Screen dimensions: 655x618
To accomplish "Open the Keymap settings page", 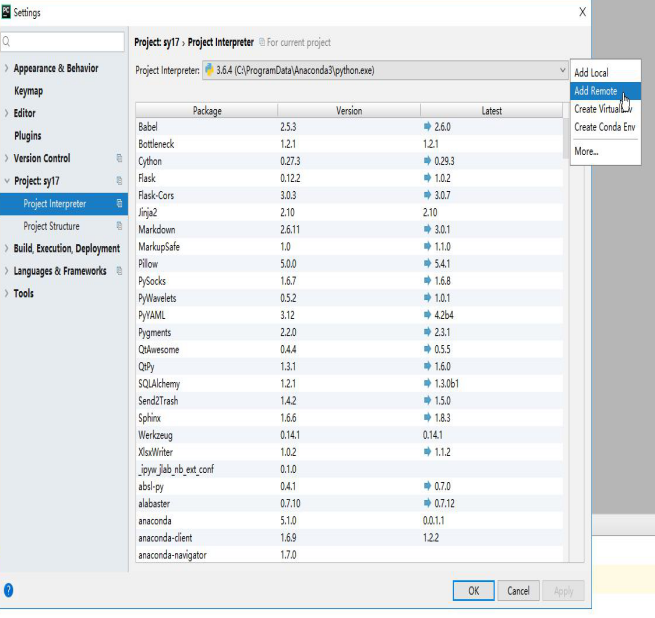I will (x=28, y=91).
